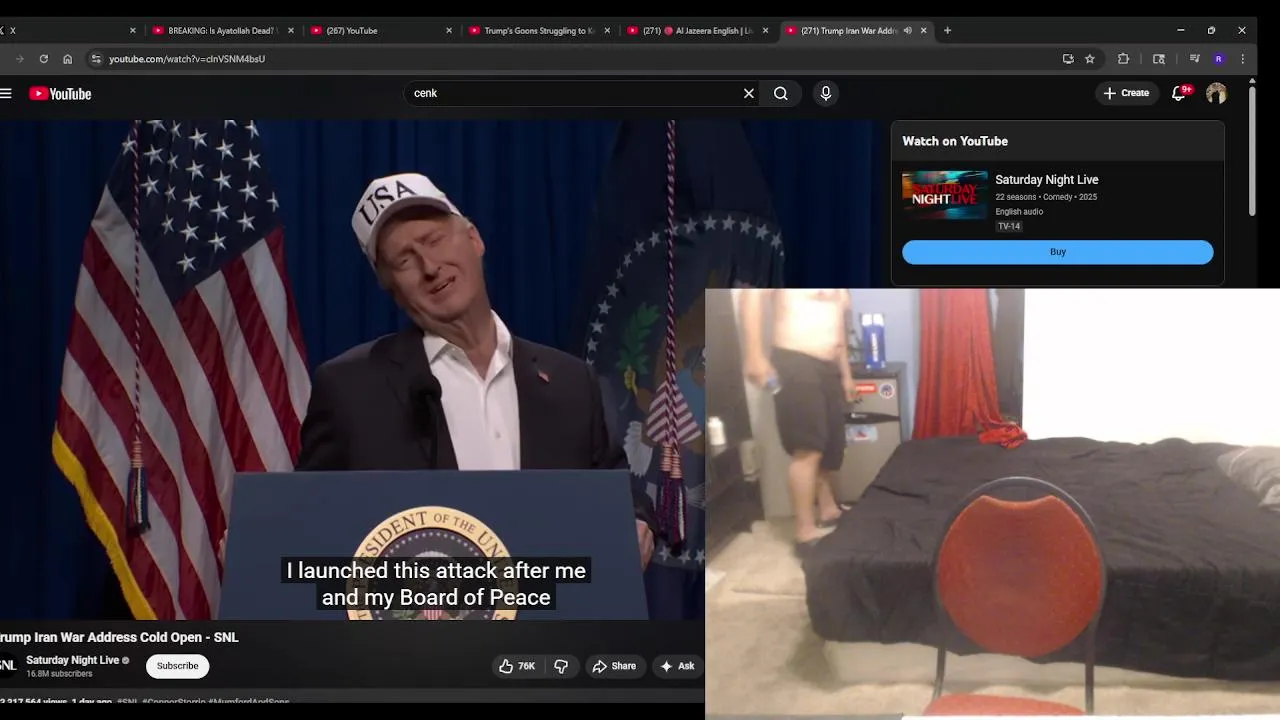
Task: Open the browser three-dot menu
Action: (1242, 59)
